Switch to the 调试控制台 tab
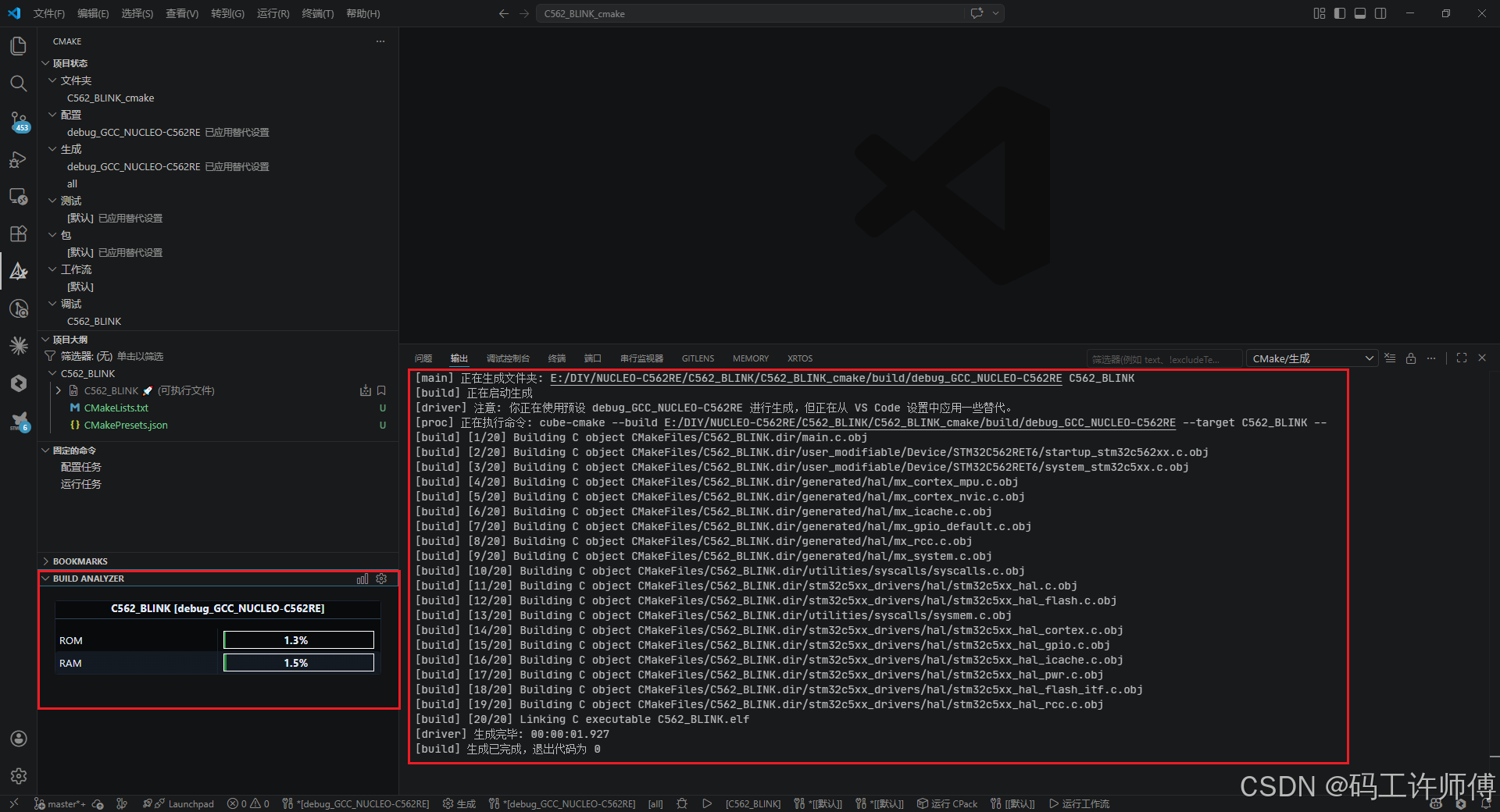 coord(508,358)
